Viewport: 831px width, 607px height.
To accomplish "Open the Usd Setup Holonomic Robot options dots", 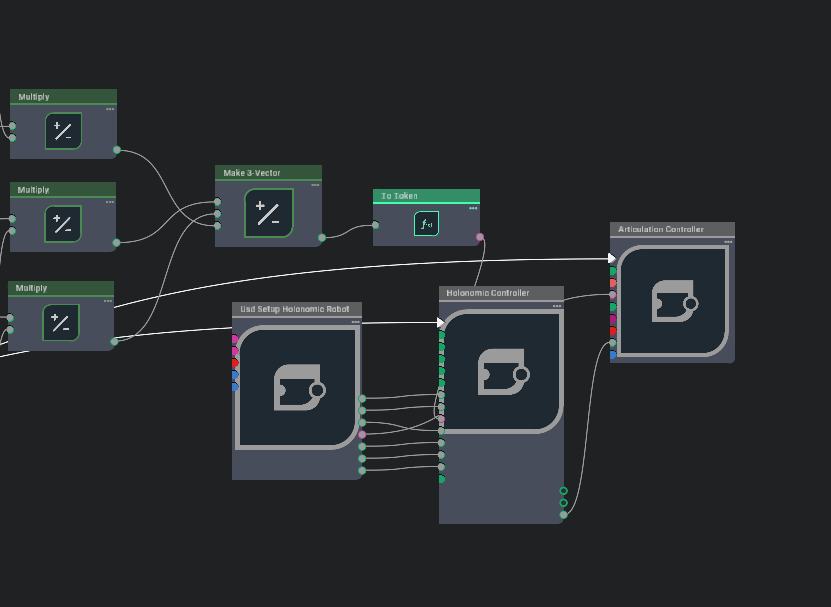I will click(353, 321).
